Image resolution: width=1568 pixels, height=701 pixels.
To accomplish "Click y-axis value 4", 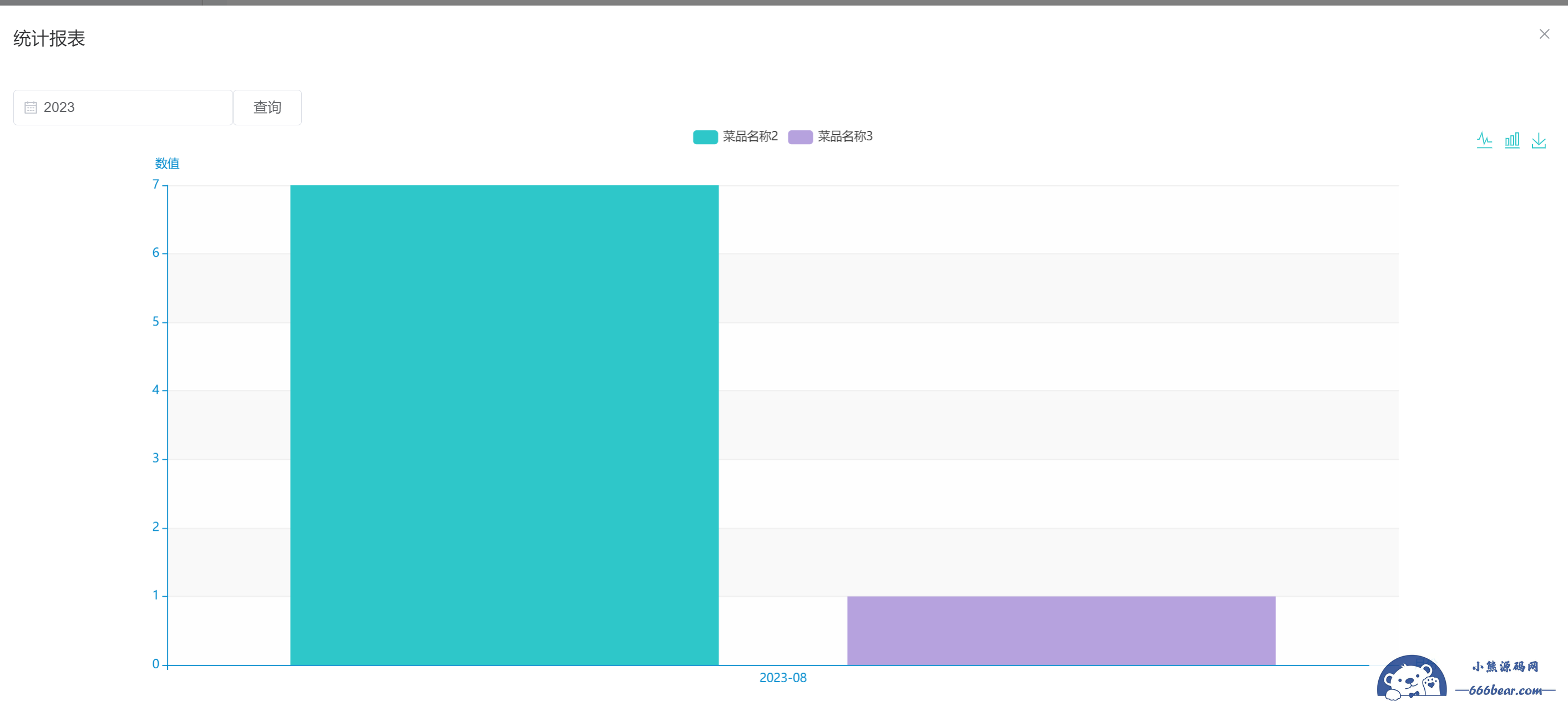I will pos(156,390).
